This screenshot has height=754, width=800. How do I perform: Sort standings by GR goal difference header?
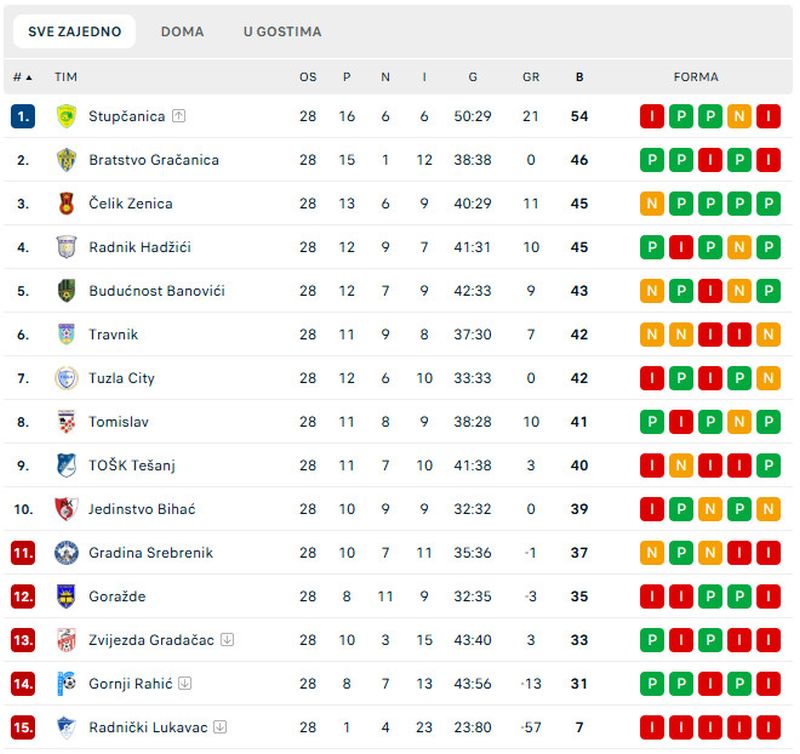pos(531,77)
